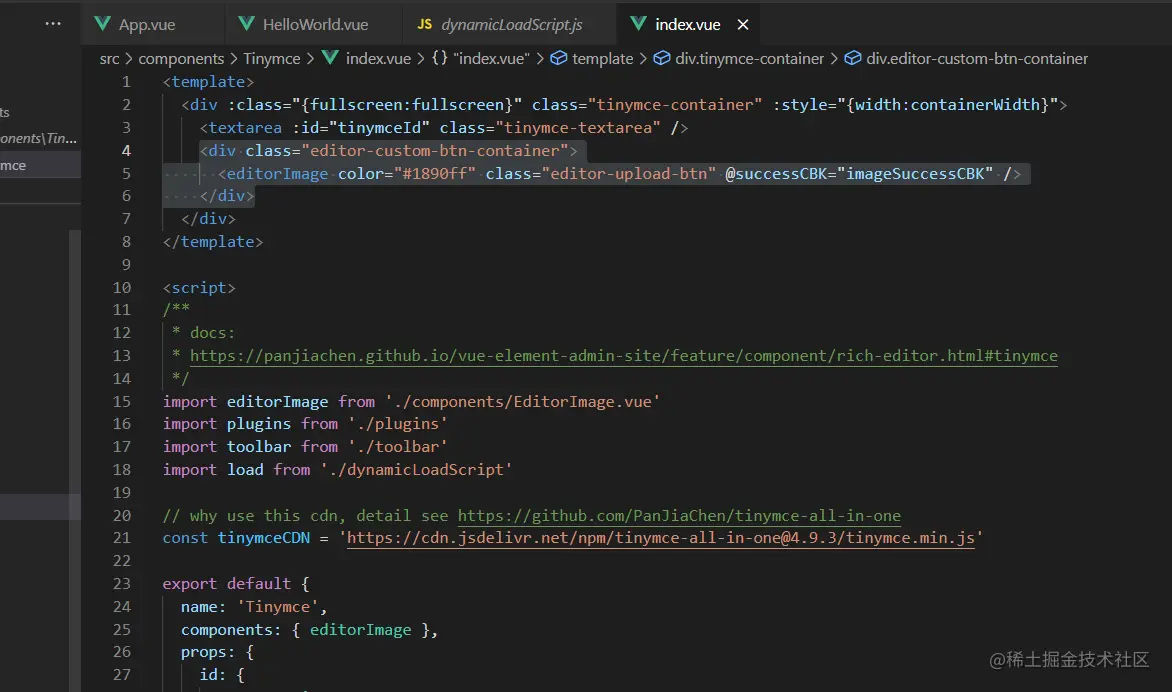This screenshot has height=692, width=1172.
Task: Click the cube icon before template breadcrumb
Action: pyautogui.click(x=558, y=58)
